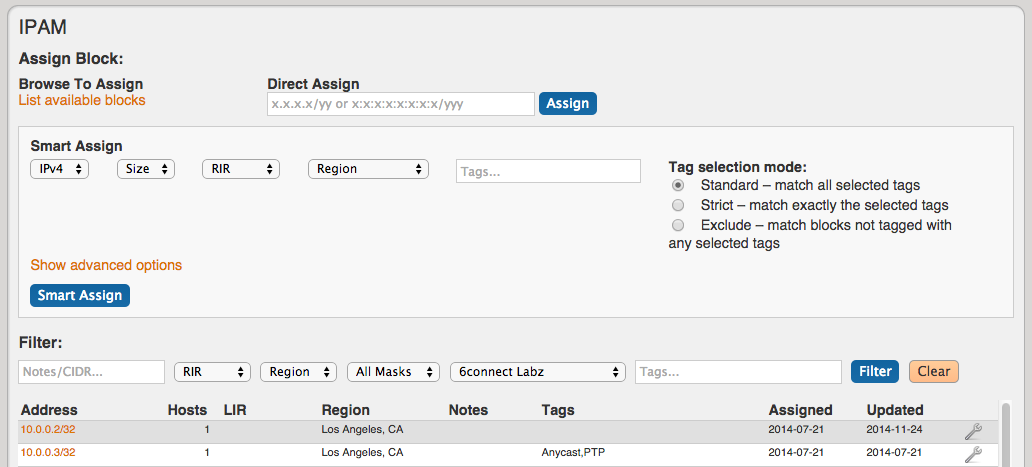Click the blue Smart Assign button
Screen dimensions: 1032x467
[80, 295]
